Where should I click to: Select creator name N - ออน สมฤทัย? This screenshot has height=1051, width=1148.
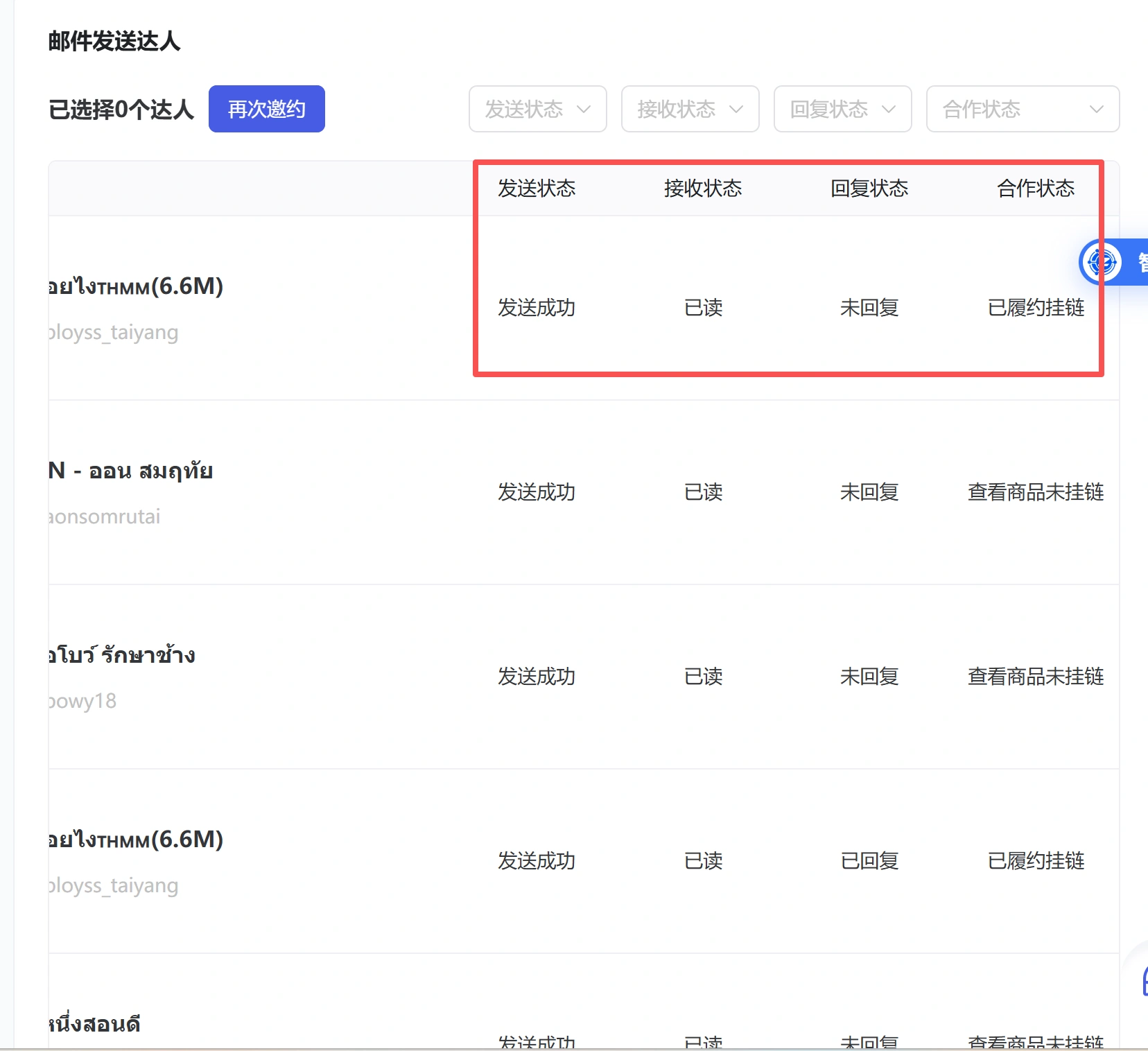[130, 471]
